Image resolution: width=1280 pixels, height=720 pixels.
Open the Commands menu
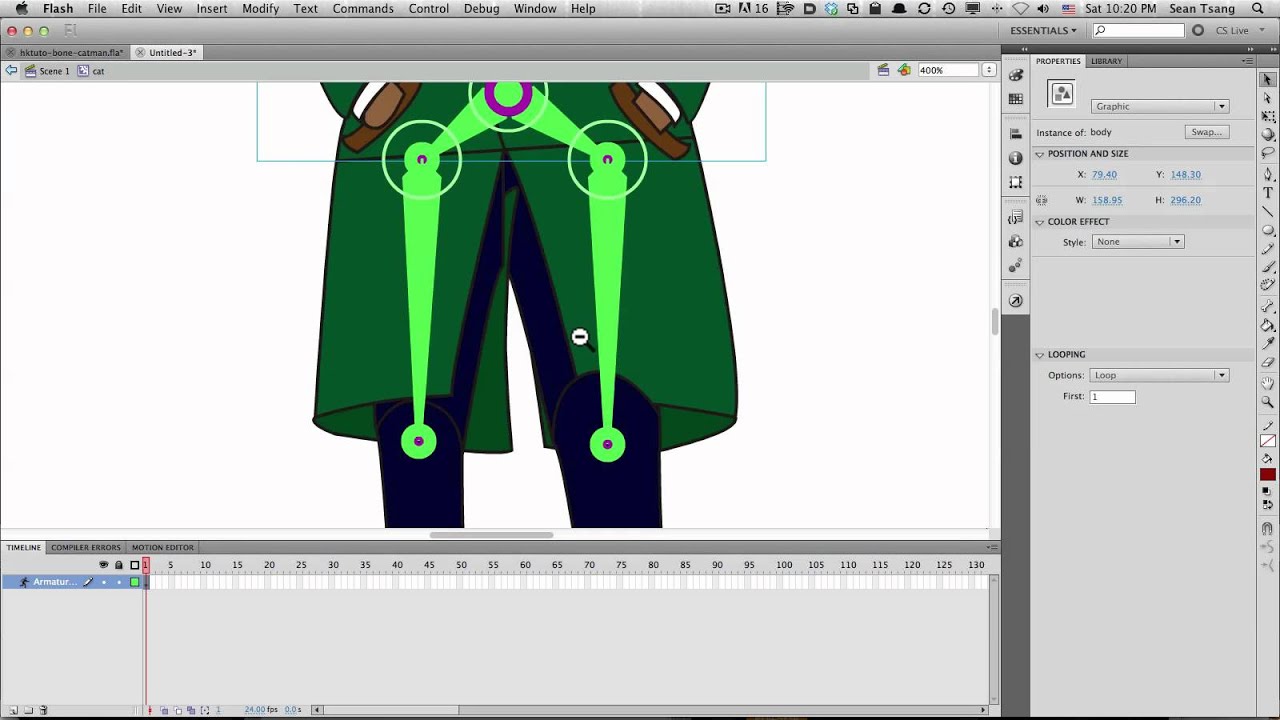(363, 8)
